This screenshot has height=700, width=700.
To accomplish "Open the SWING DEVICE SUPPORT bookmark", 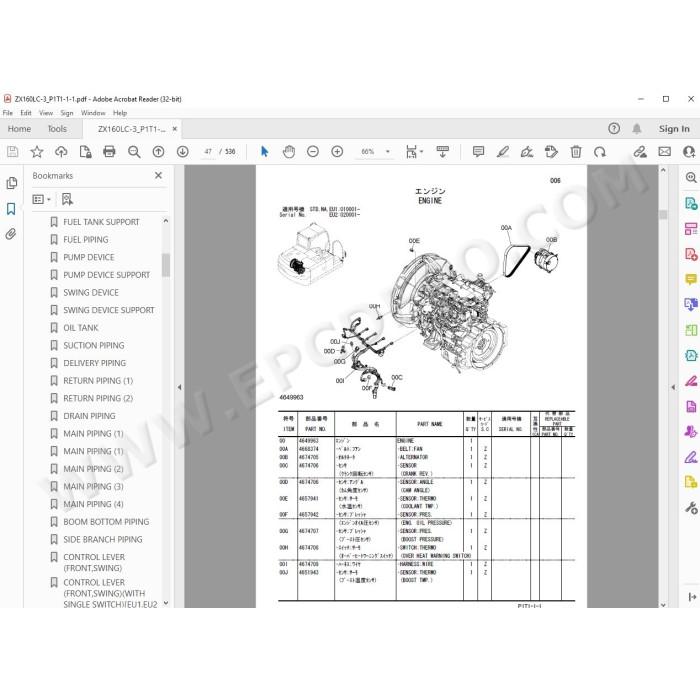I will tap(109, 310).
